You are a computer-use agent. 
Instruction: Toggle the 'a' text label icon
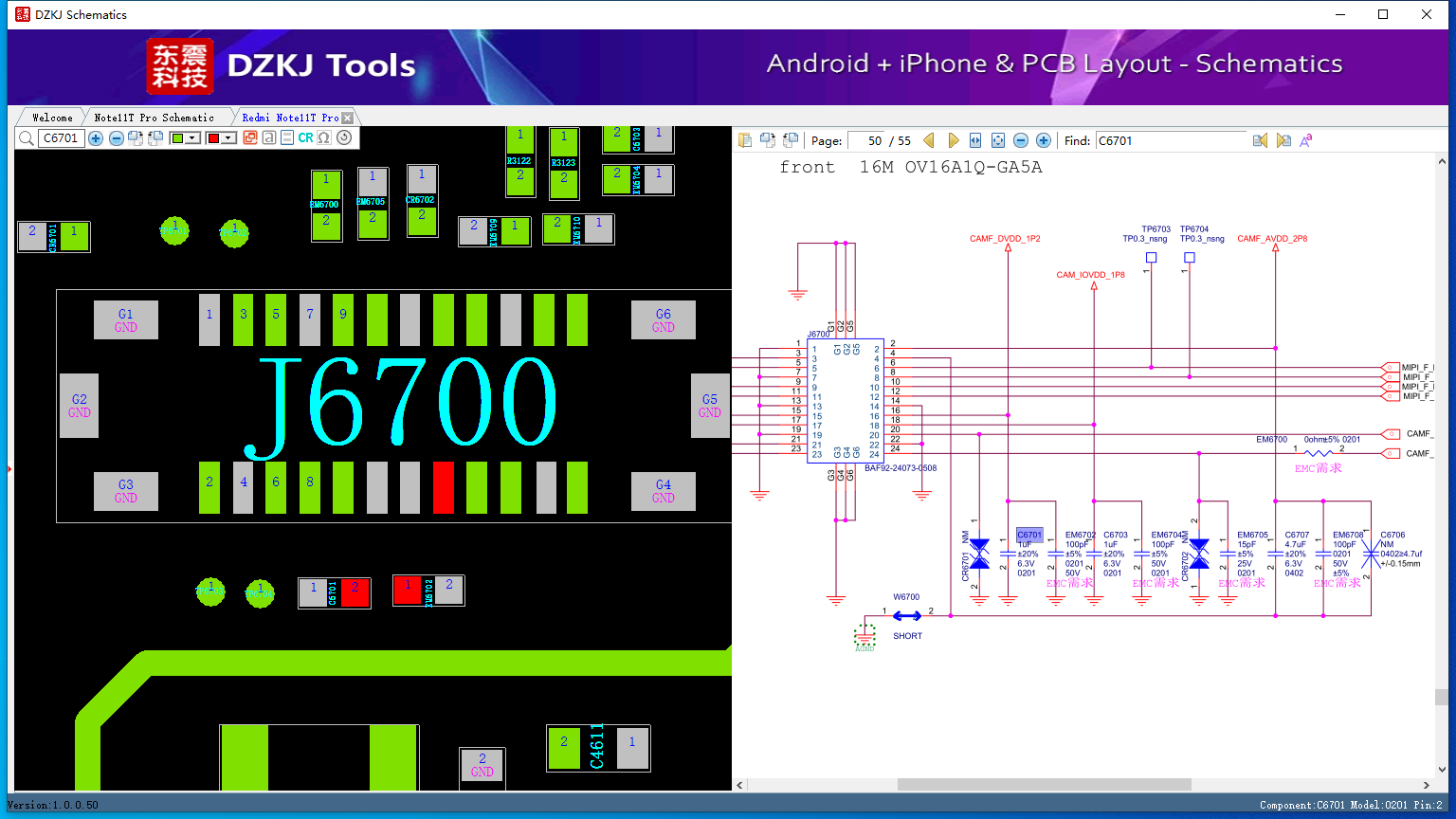point(269,138)
